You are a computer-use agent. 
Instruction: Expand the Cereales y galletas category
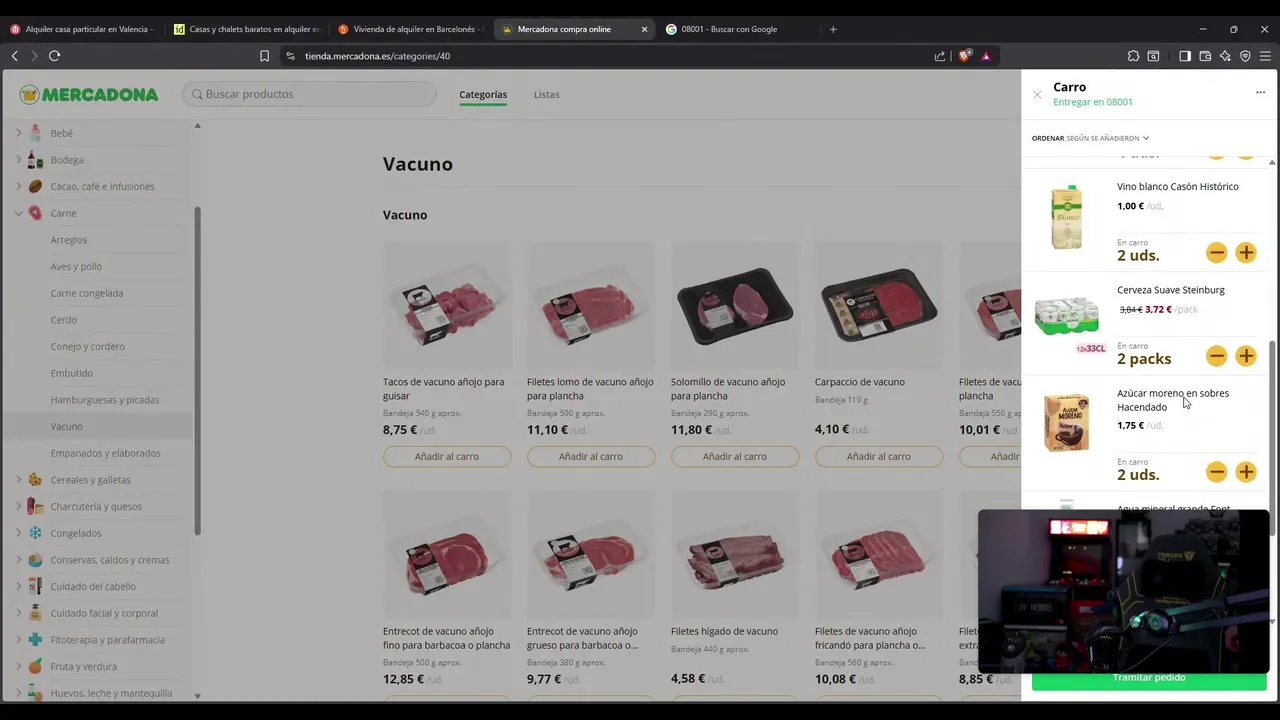point(18,480)
